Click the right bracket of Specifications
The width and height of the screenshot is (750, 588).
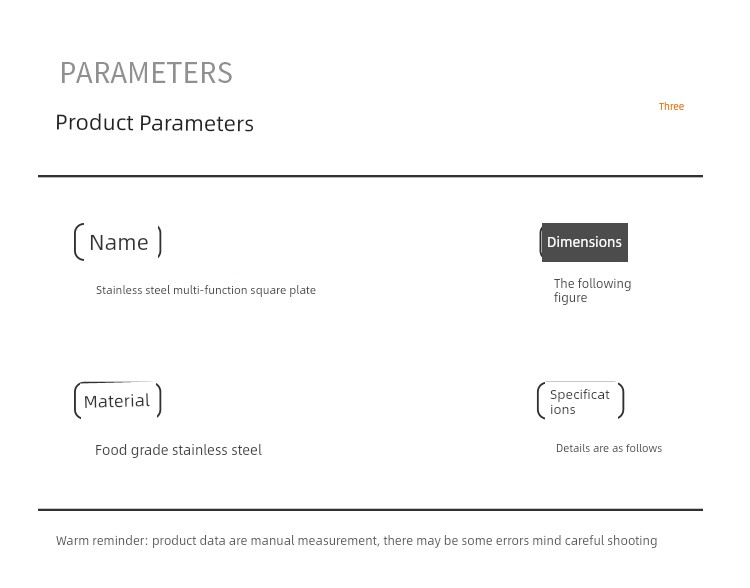pyautogui.click(x=621, y=401)
